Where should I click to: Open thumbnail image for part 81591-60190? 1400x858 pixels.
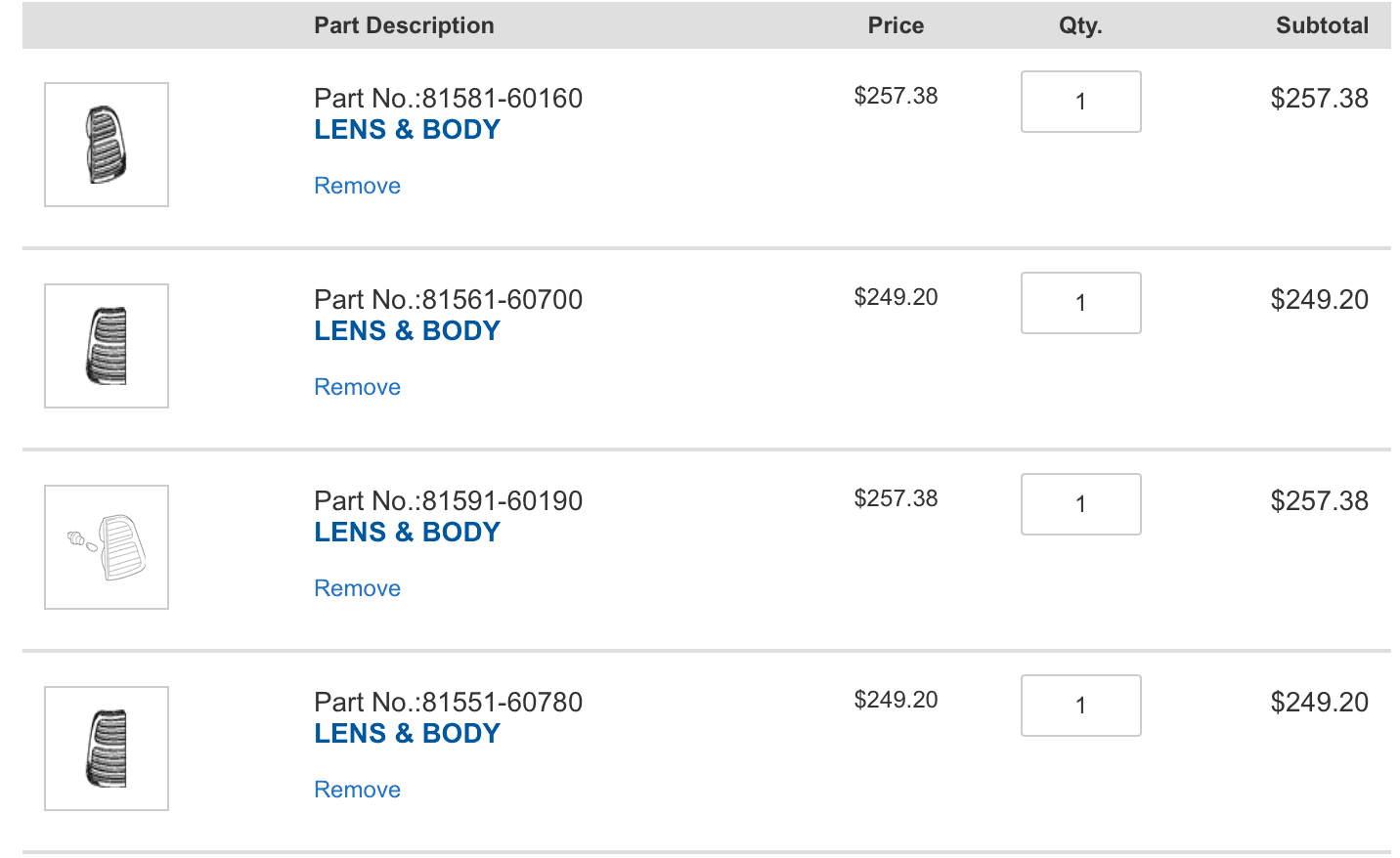click(x=107, y=547)
